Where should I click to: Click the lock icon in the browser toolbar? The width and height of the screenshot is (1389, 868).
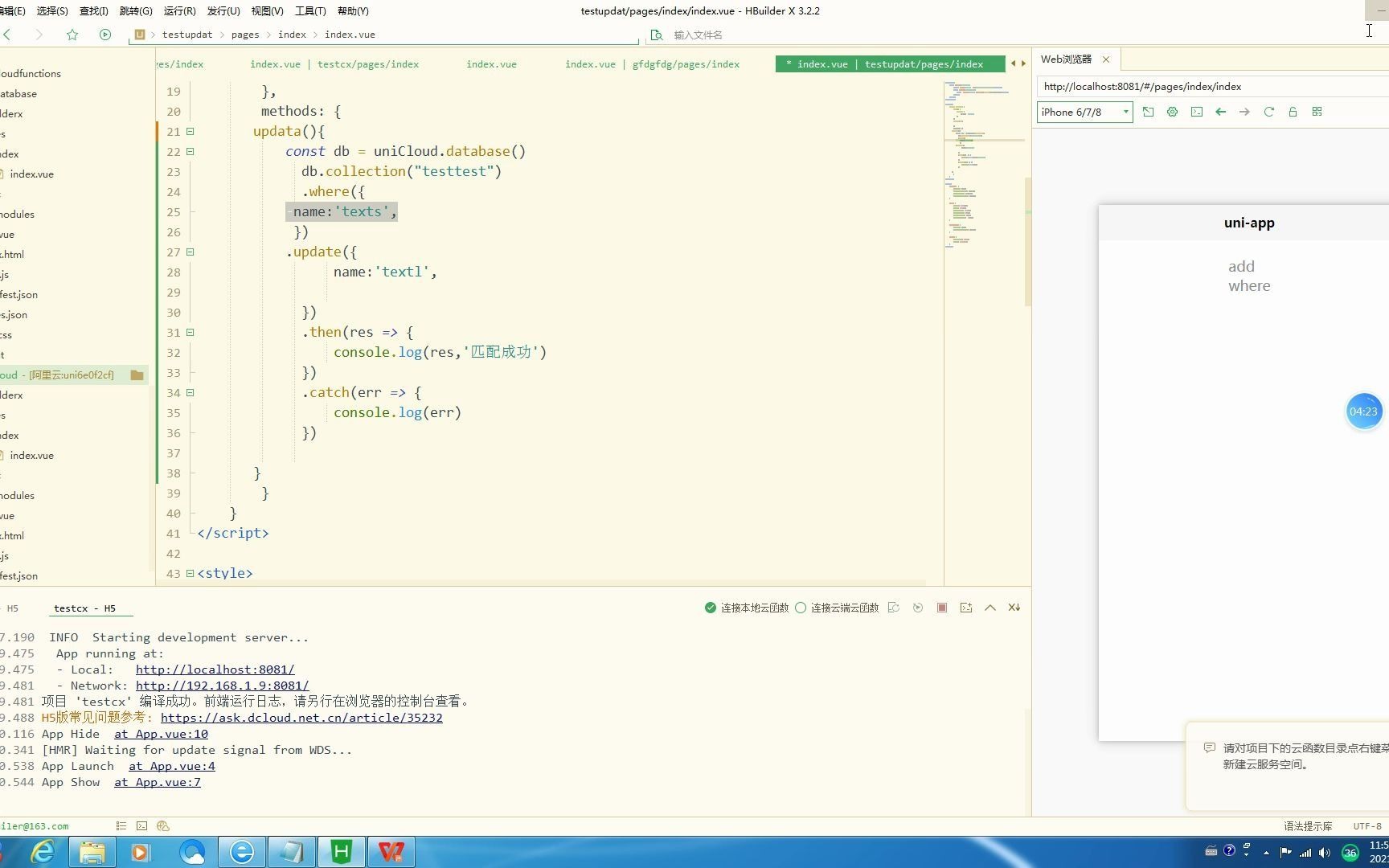coord(1293,112)
